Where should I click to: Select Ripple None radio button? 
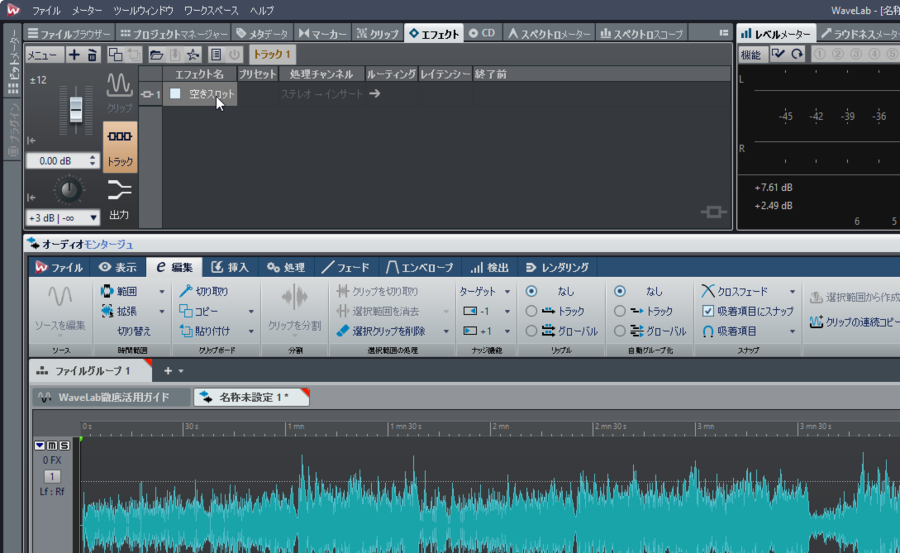click(x=532, y=291)
